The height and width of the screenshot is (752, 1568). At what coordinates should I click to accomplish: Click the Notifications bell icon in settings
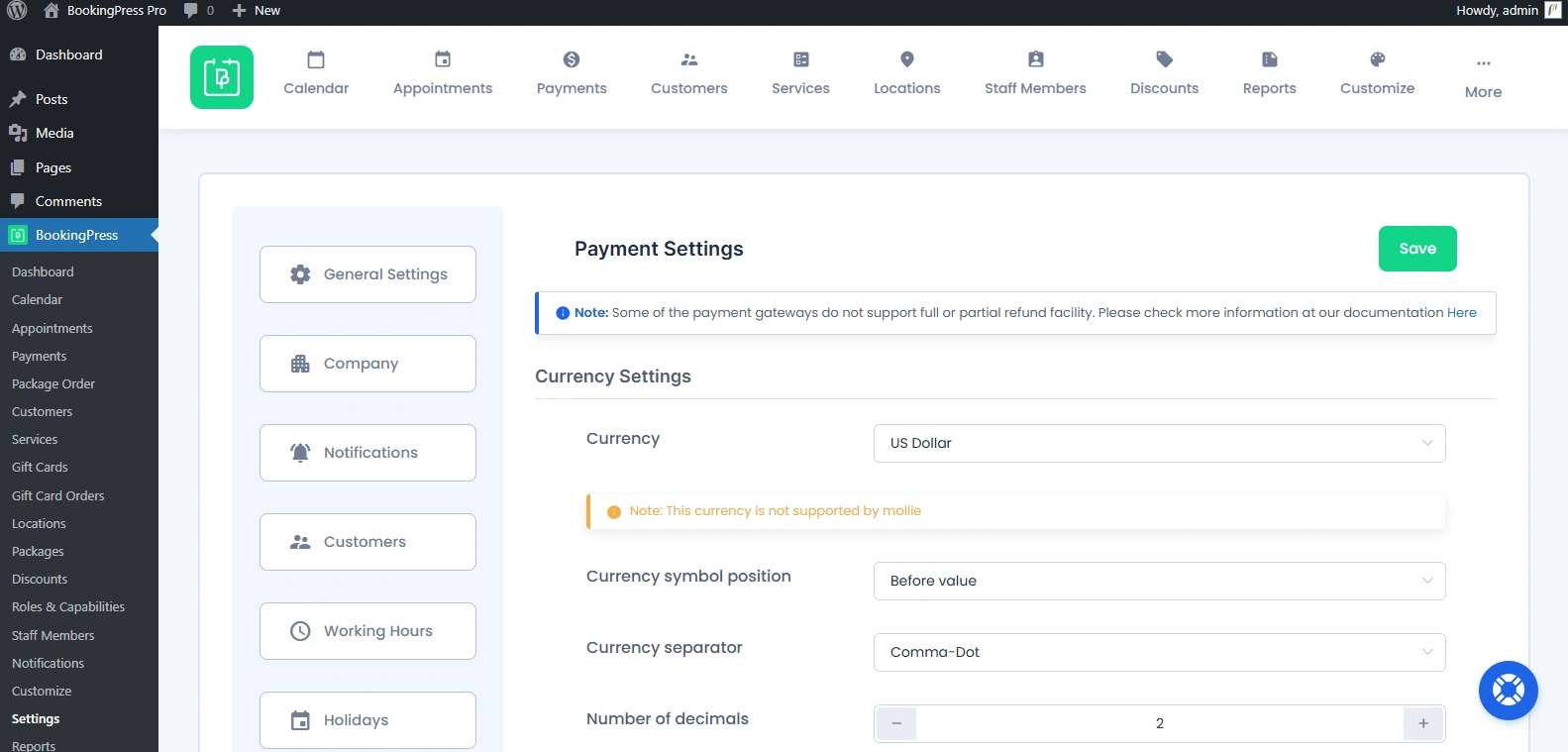pyautogui.click(x=300, y=453)
